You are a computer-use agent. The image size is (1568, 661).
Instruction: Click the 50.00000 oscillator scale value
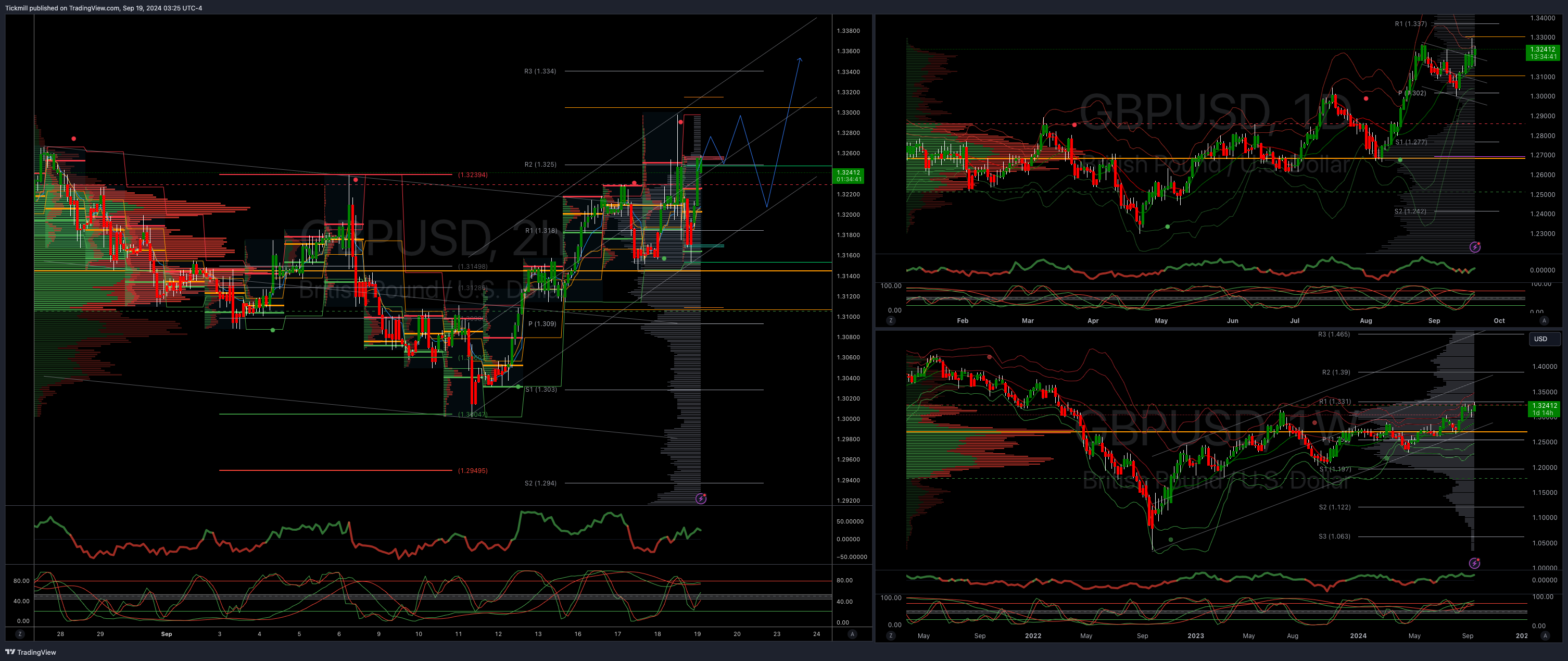click(850, 521)
